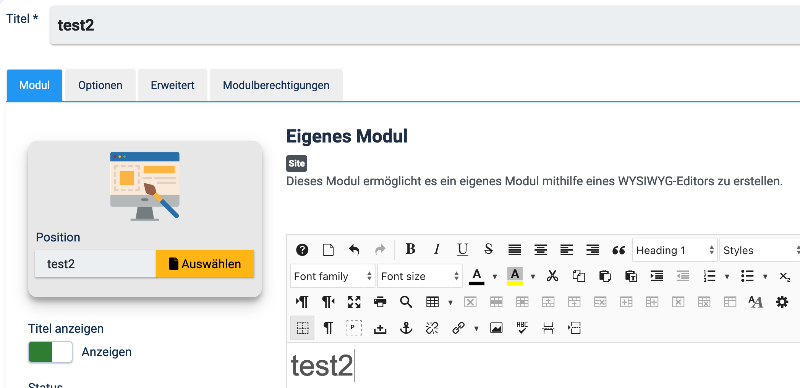The height and width of the screenshot is (388, 800).
Task: Open the font style AA icon
Action: (756, 302)
